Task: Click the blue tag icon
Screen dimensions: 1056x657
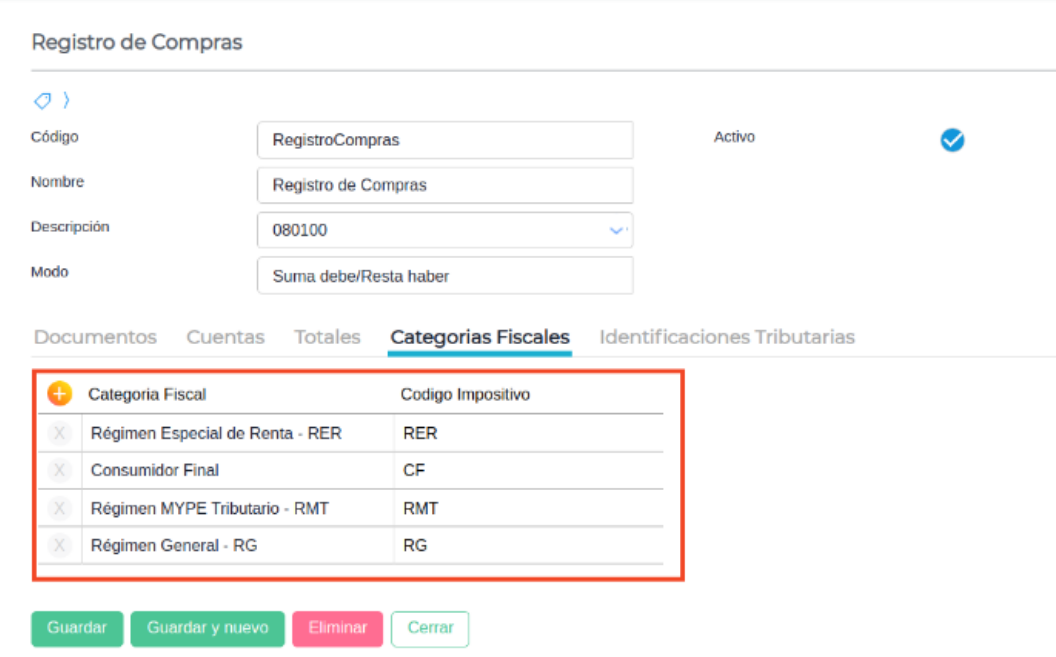Action: pyautogui.click(x=42, y=100)
